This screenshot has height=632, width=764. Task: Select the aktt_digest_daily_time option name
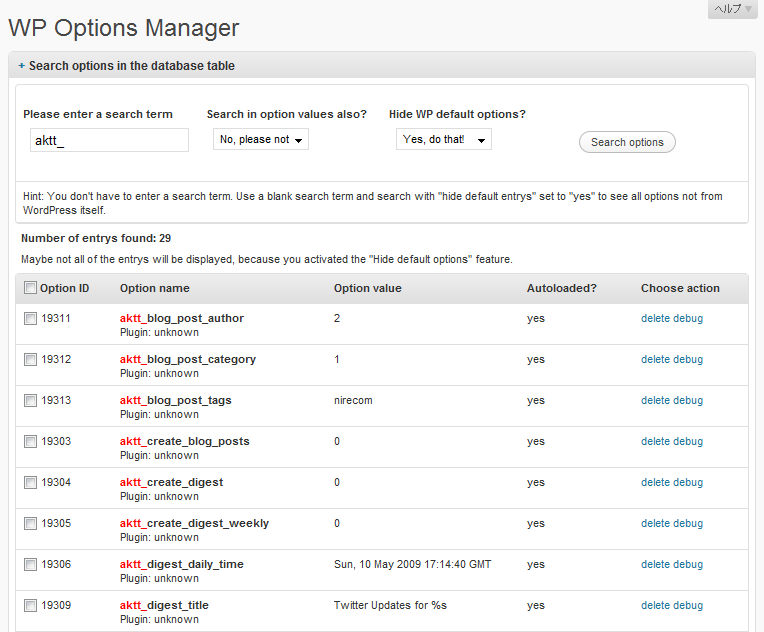pos(181,564)
